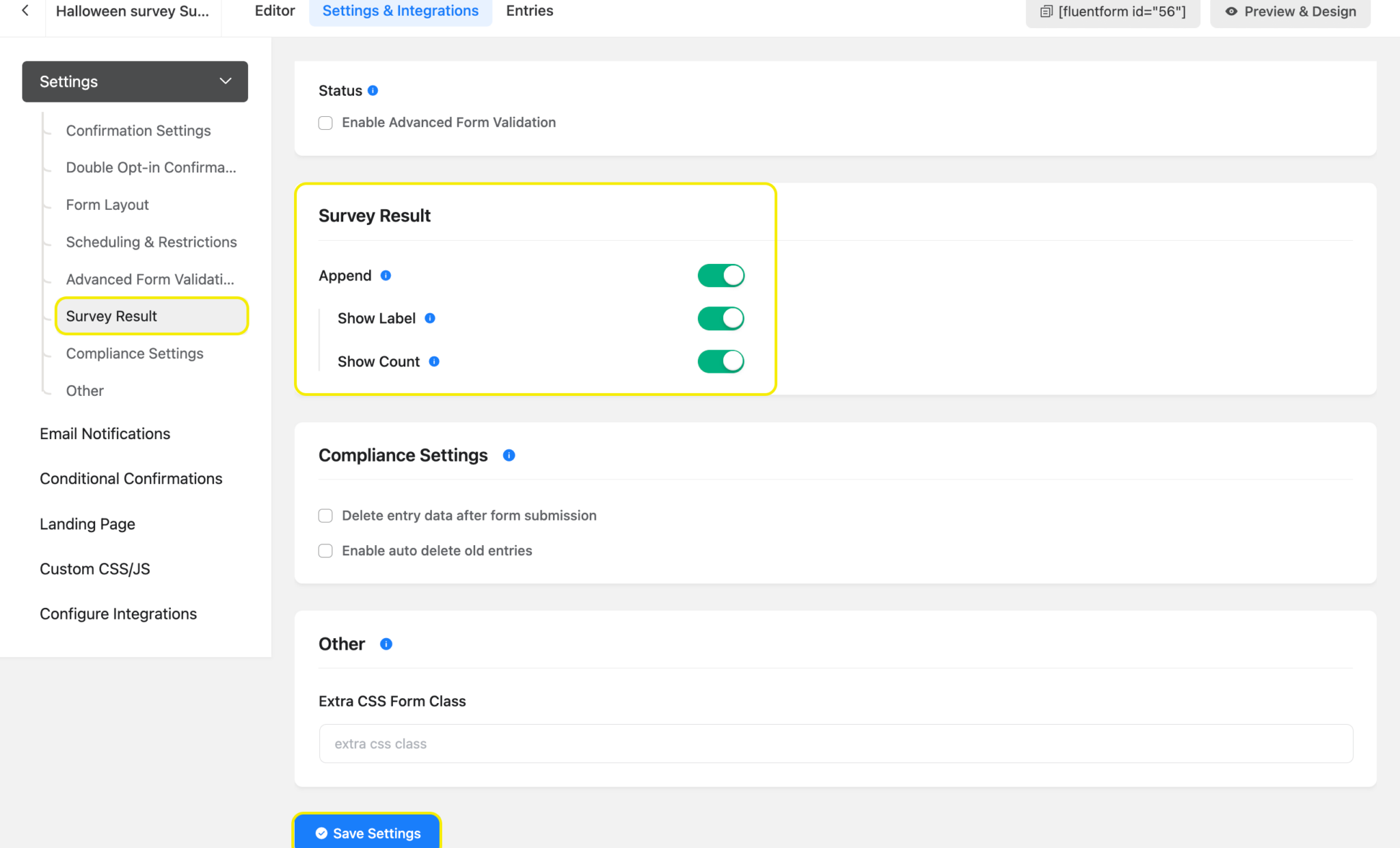Click the Append info icon
This screenshot has width=1400, height=848.
pos(385,276)
